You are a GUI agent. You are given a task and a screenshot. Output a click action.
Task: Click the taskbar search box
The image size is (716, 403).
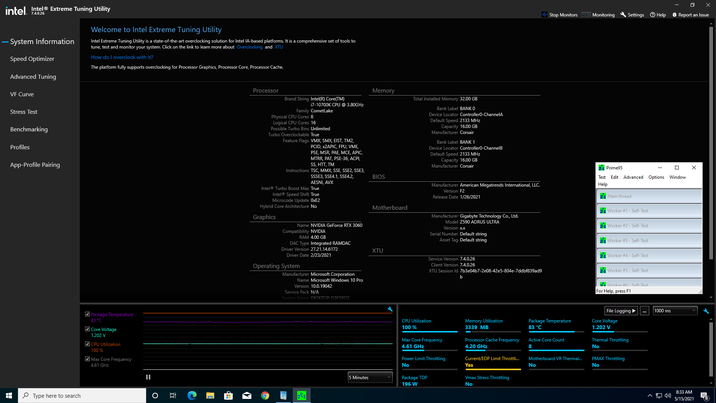point(82,395)
